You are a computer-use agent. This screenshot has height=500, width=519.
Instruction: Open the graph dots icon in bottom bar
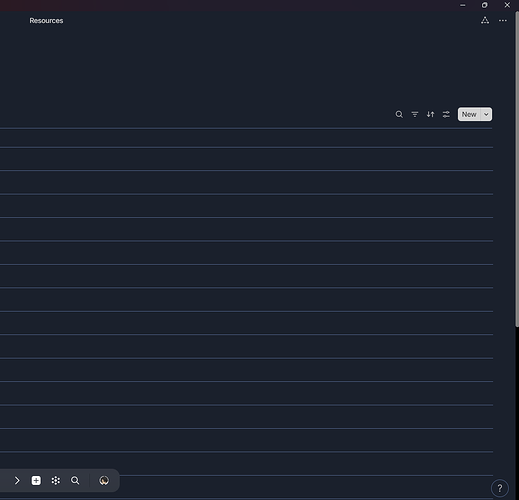click(x=56, y=480)
